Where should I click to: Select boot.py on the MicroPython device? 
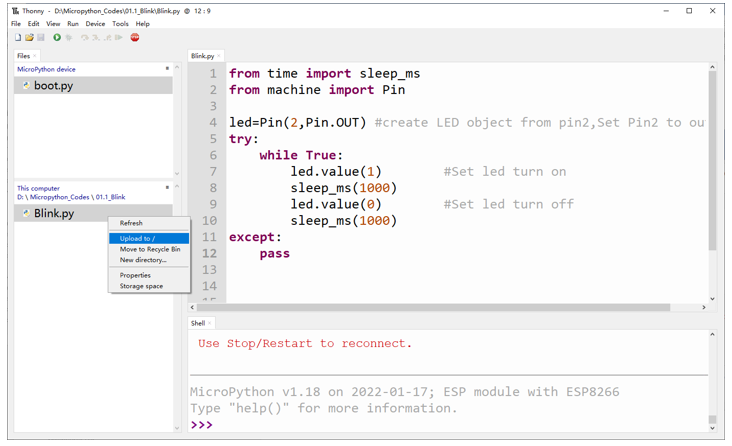click(93, 85)
